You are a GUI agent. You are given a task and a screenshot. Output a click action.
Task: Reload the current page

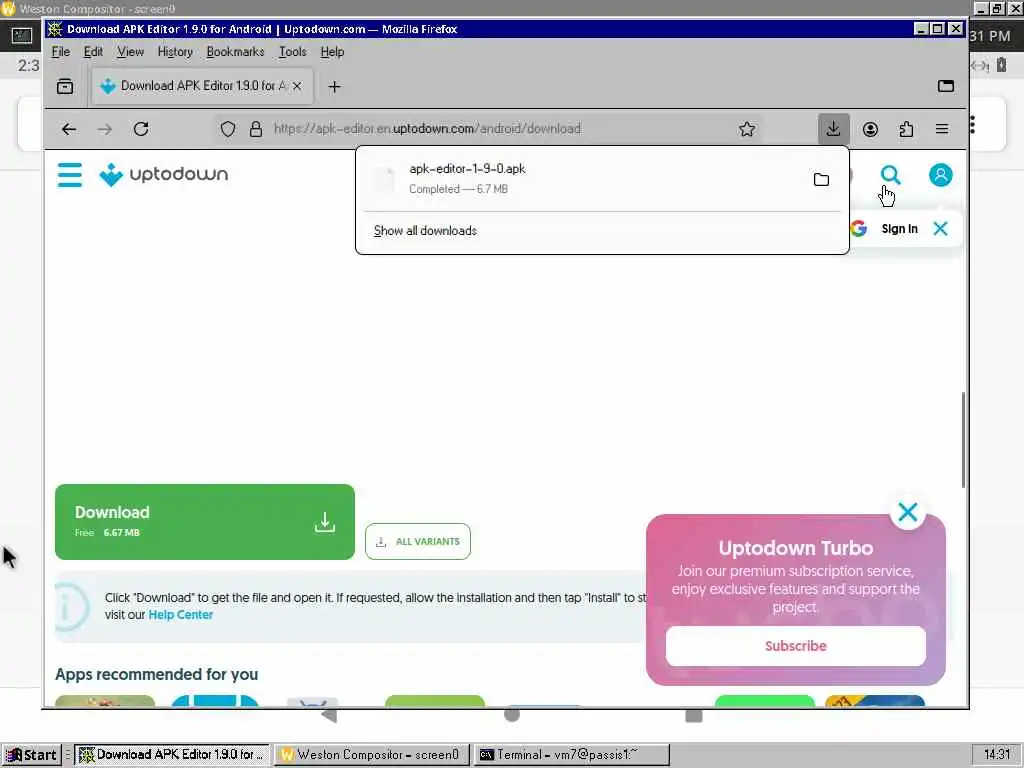point(141,129)
